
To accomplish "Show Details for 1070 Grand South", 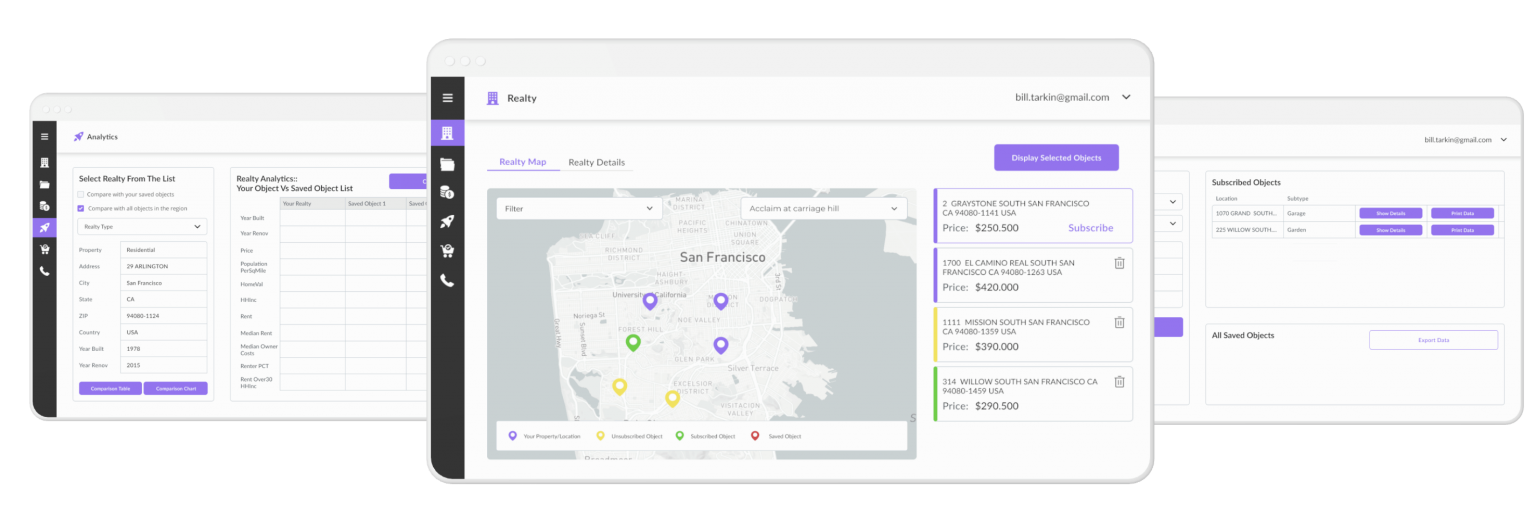I will (x=1391, y=213).
